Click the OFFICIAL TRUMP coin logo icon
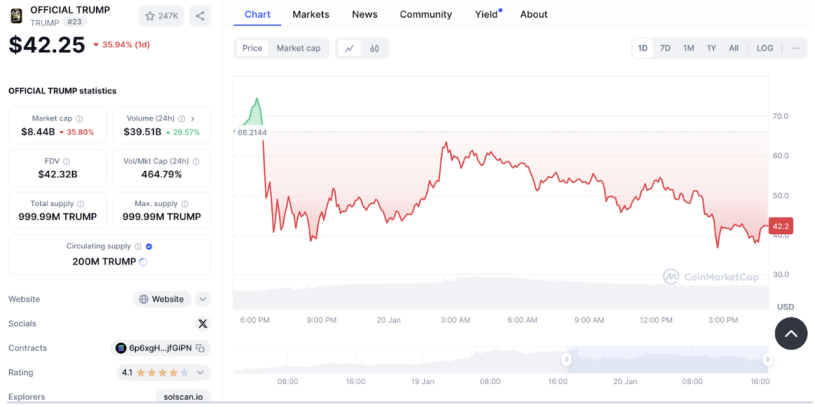Image resolution: width=815 pixels, height=407 pixels. [x=16, y=16]
